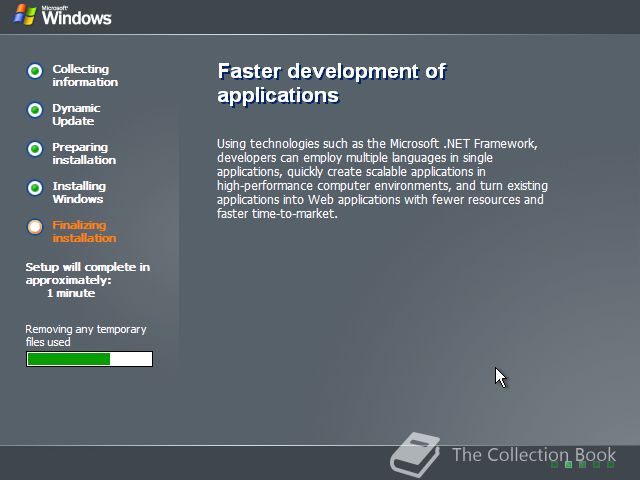The width and height of the screenshot is (640, 480).
Task: Click 'Setup will complete in approximately' text
Action: [88, 273]
